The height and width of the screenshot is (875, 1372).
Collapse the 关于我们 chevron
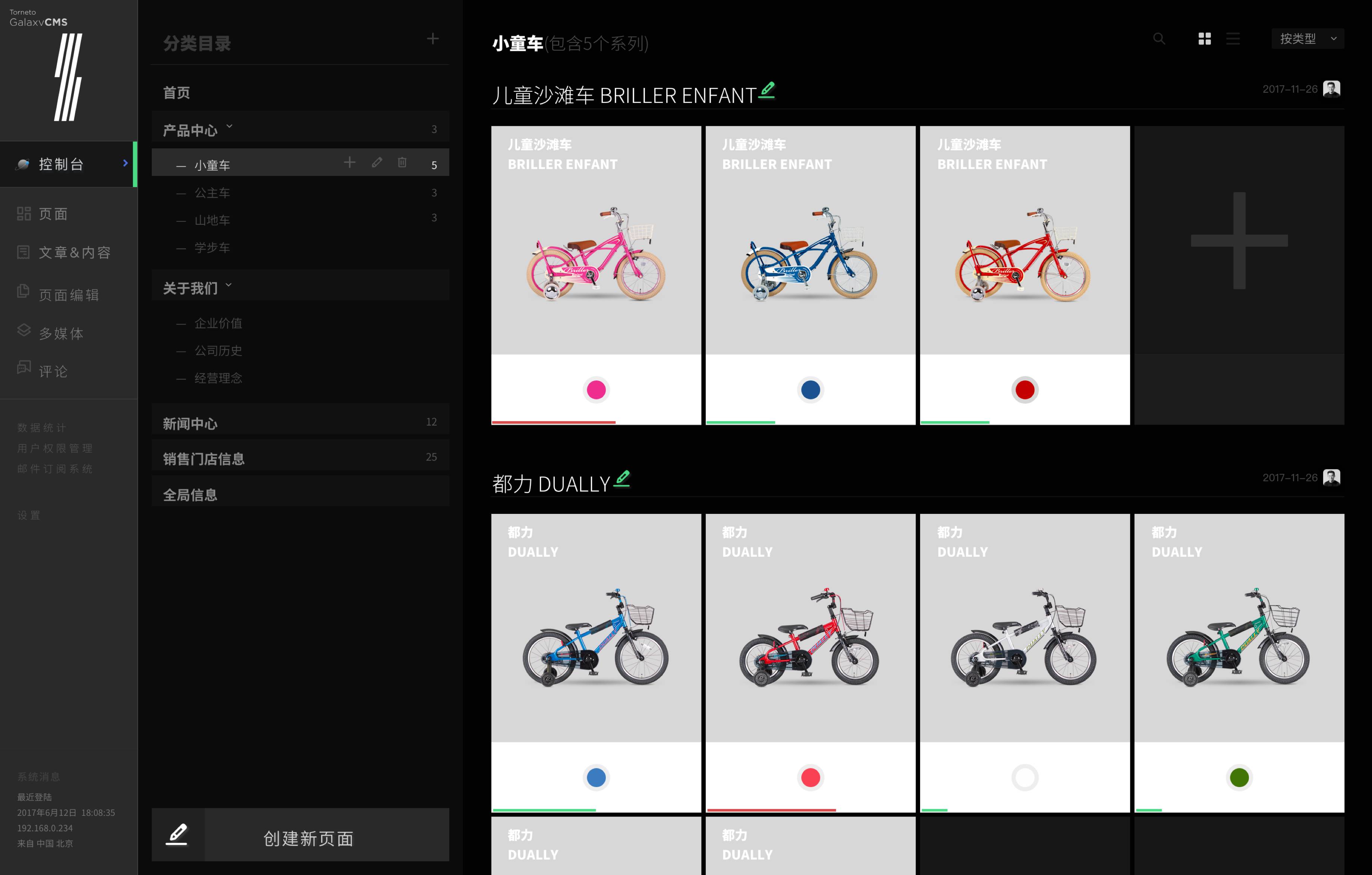pos(229,284)
